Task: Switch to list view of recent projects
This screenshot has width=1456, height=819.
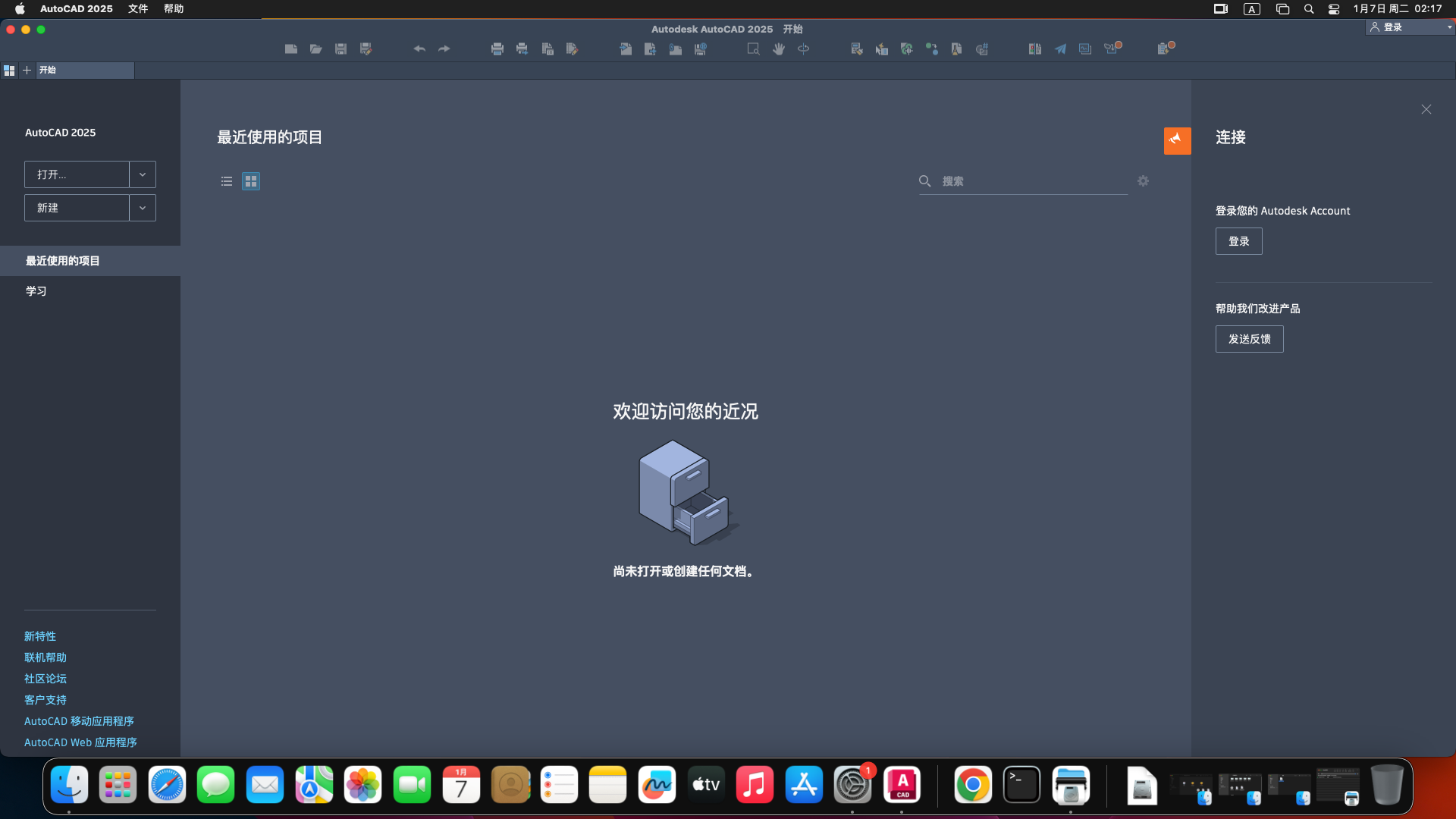Action: [227, 181]
